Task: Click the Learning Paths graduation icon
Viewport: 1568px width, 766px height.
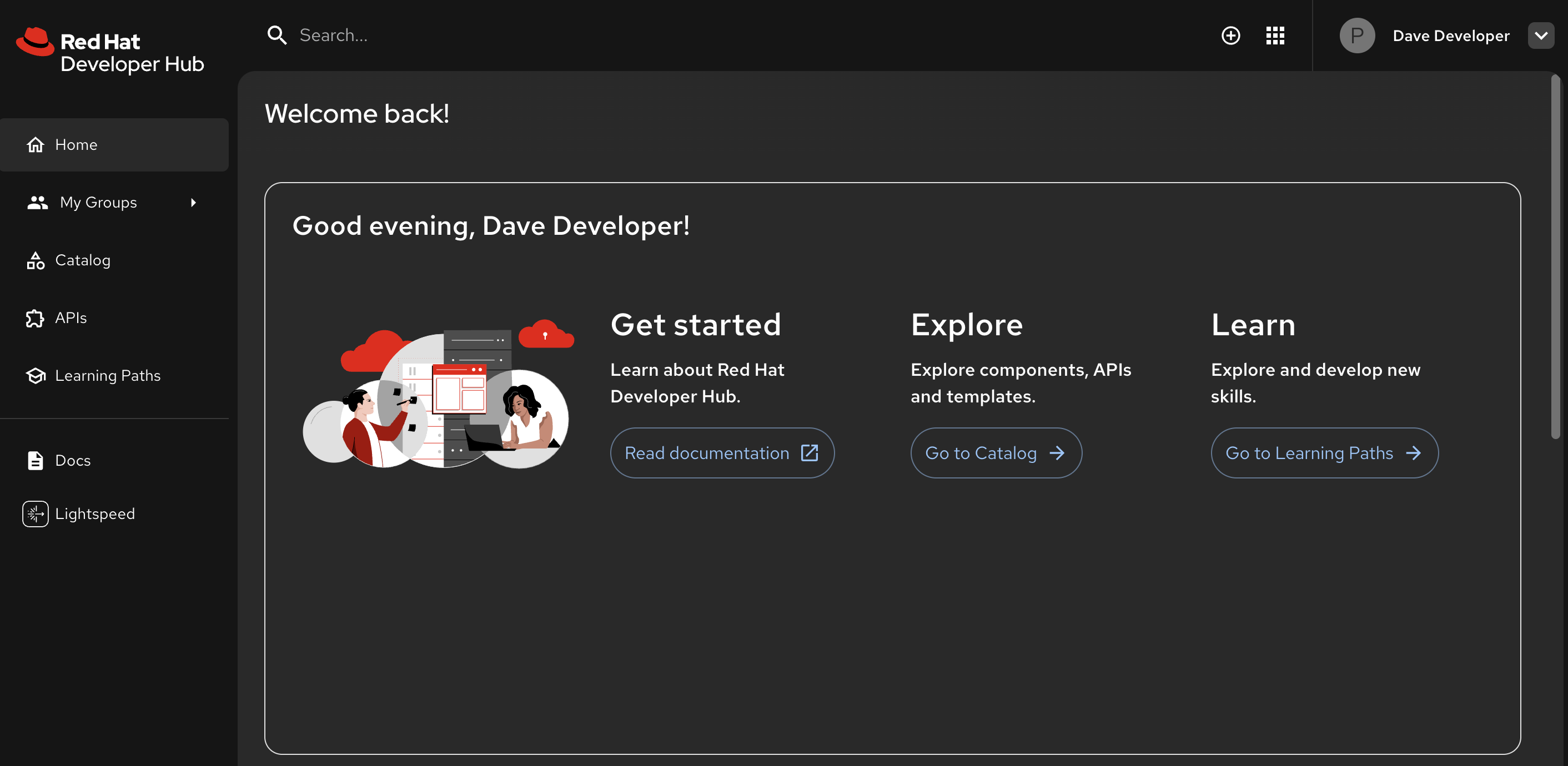Action: point(36,375)
